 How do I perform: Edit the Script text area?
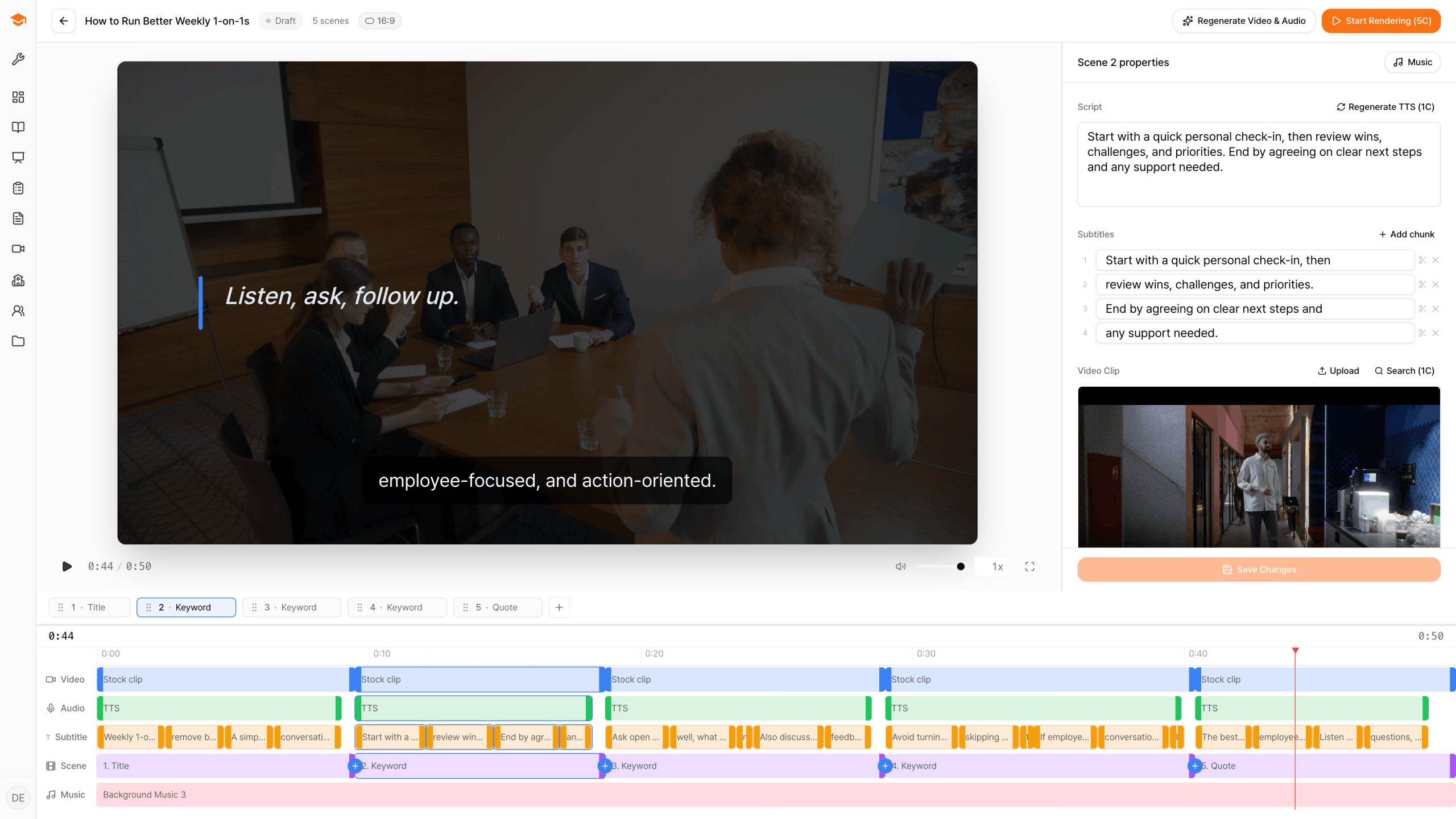click(1259, 165)
